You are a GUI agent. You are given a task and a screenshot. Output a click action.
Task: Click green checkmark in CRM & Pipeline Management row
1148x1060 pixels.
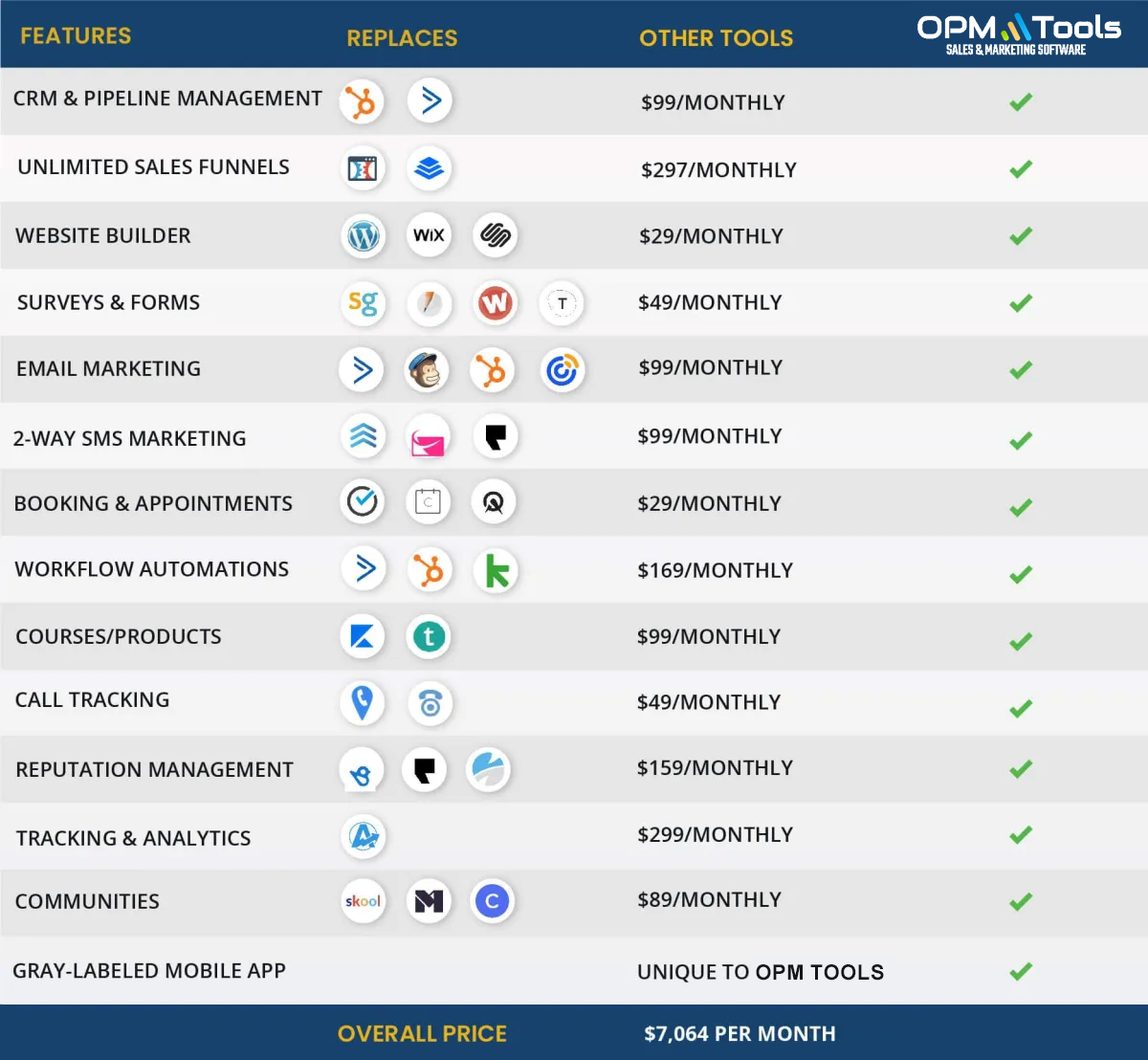tap(1021, 101)
